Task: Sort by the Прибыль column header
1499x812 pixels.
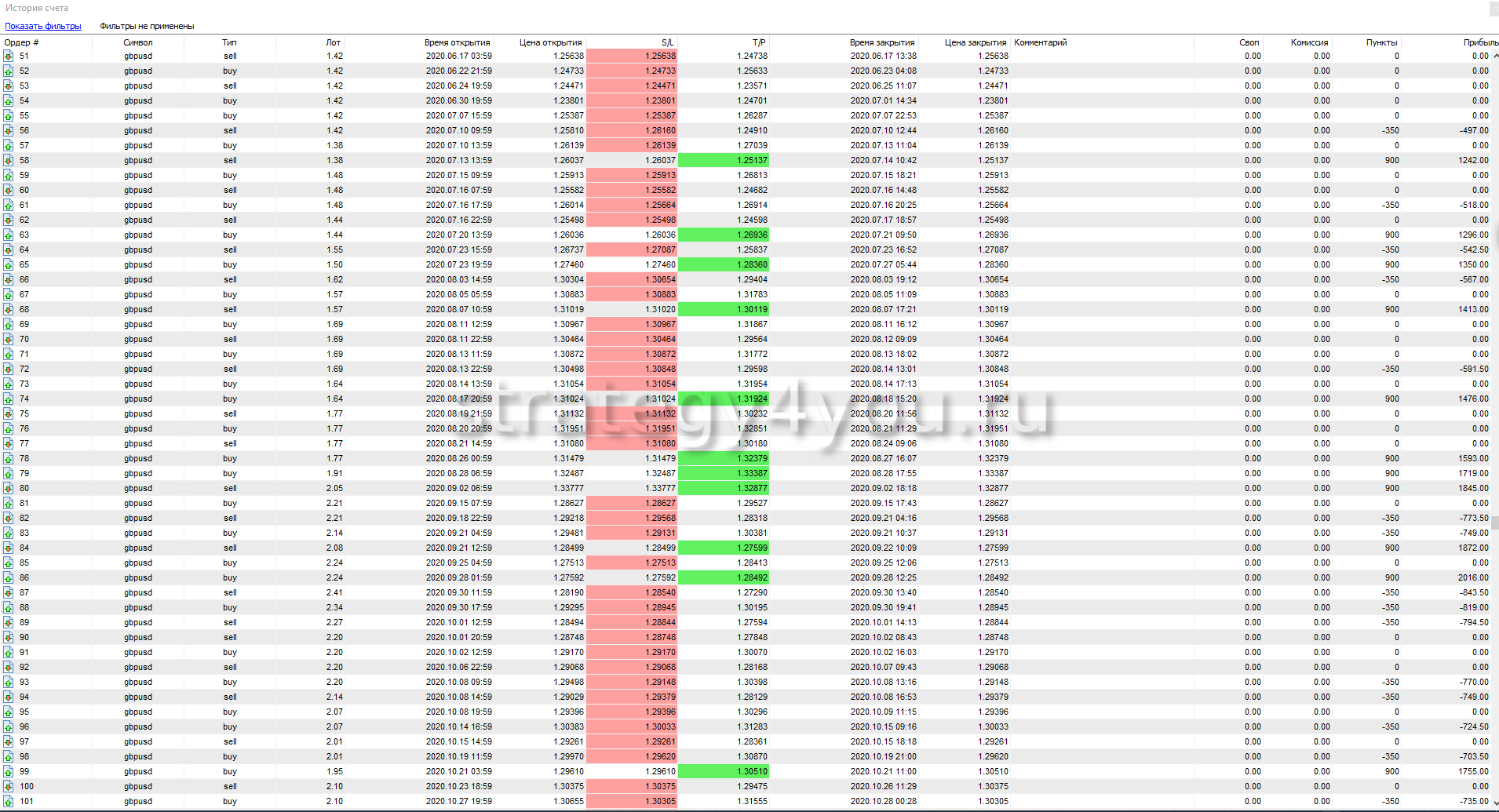Action: 1479,42
